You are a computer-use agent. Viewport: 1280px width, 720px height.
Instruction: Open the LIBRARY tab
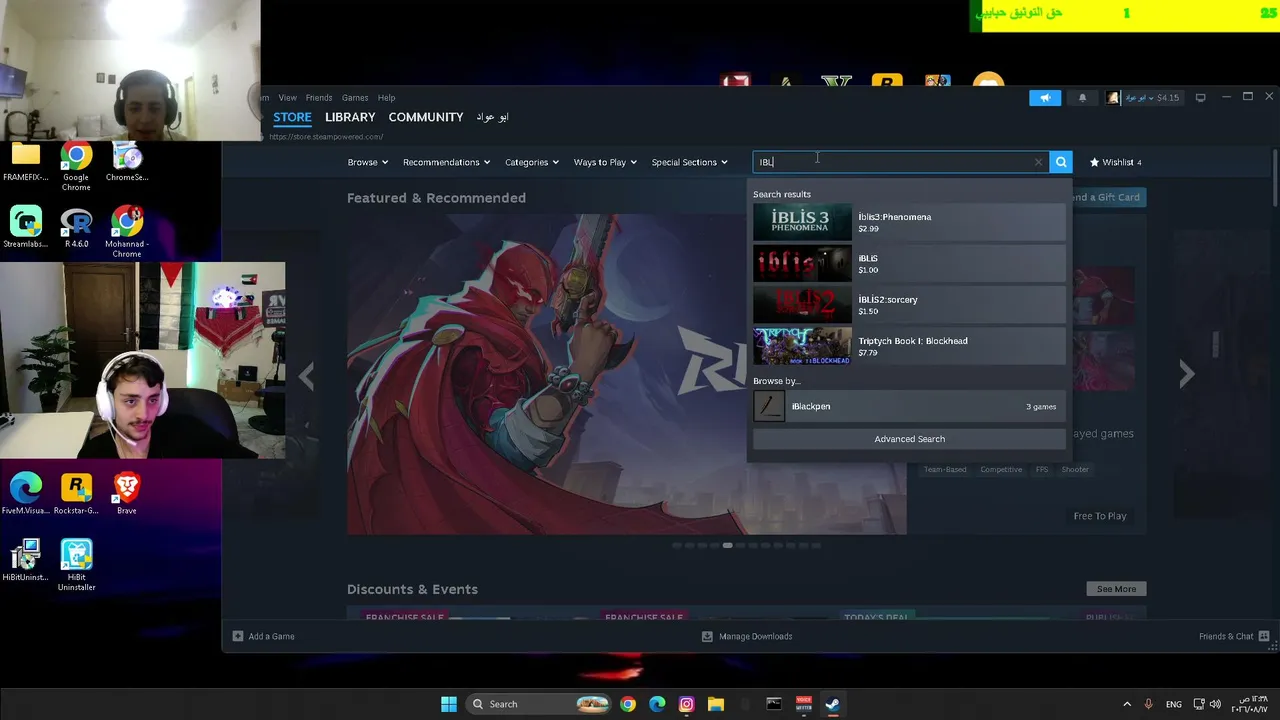(350, 117)
